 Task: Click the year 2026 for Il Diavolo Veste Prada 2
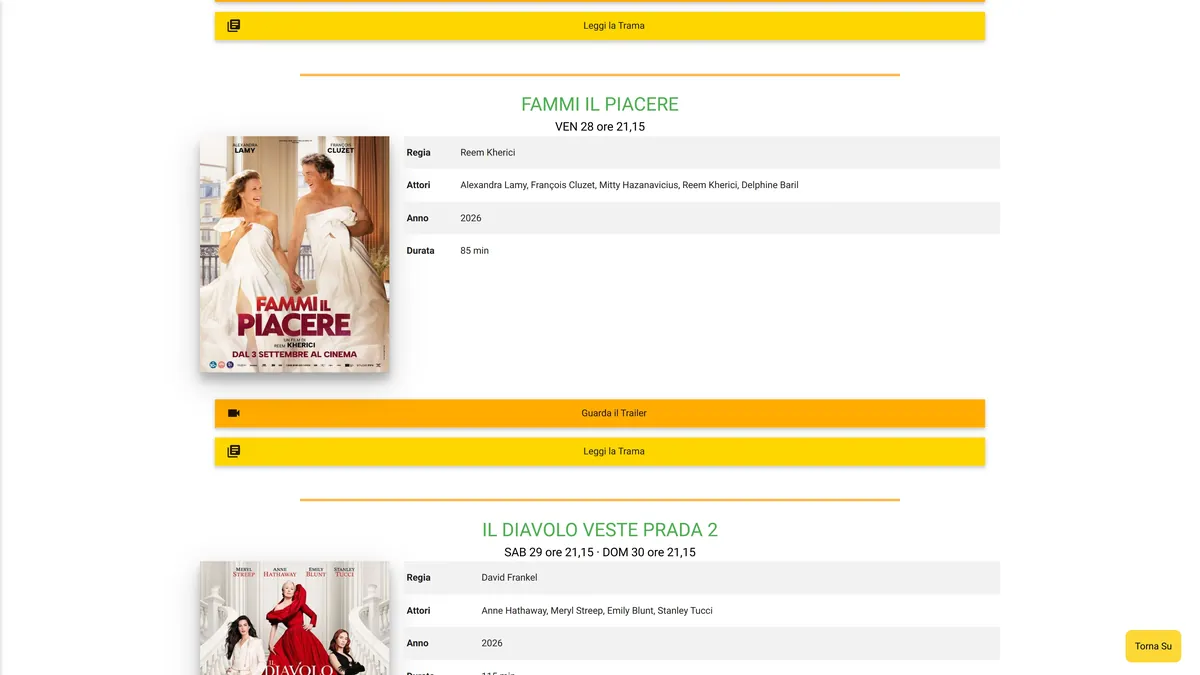[x=493, y=644]
